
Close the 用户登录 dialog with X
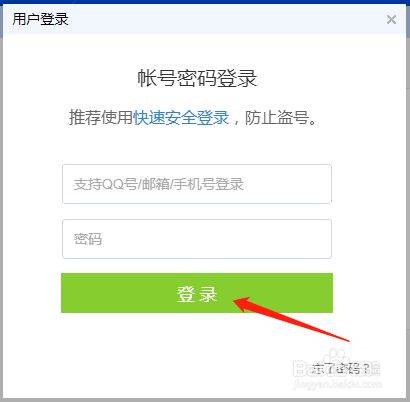click(391, 19)
